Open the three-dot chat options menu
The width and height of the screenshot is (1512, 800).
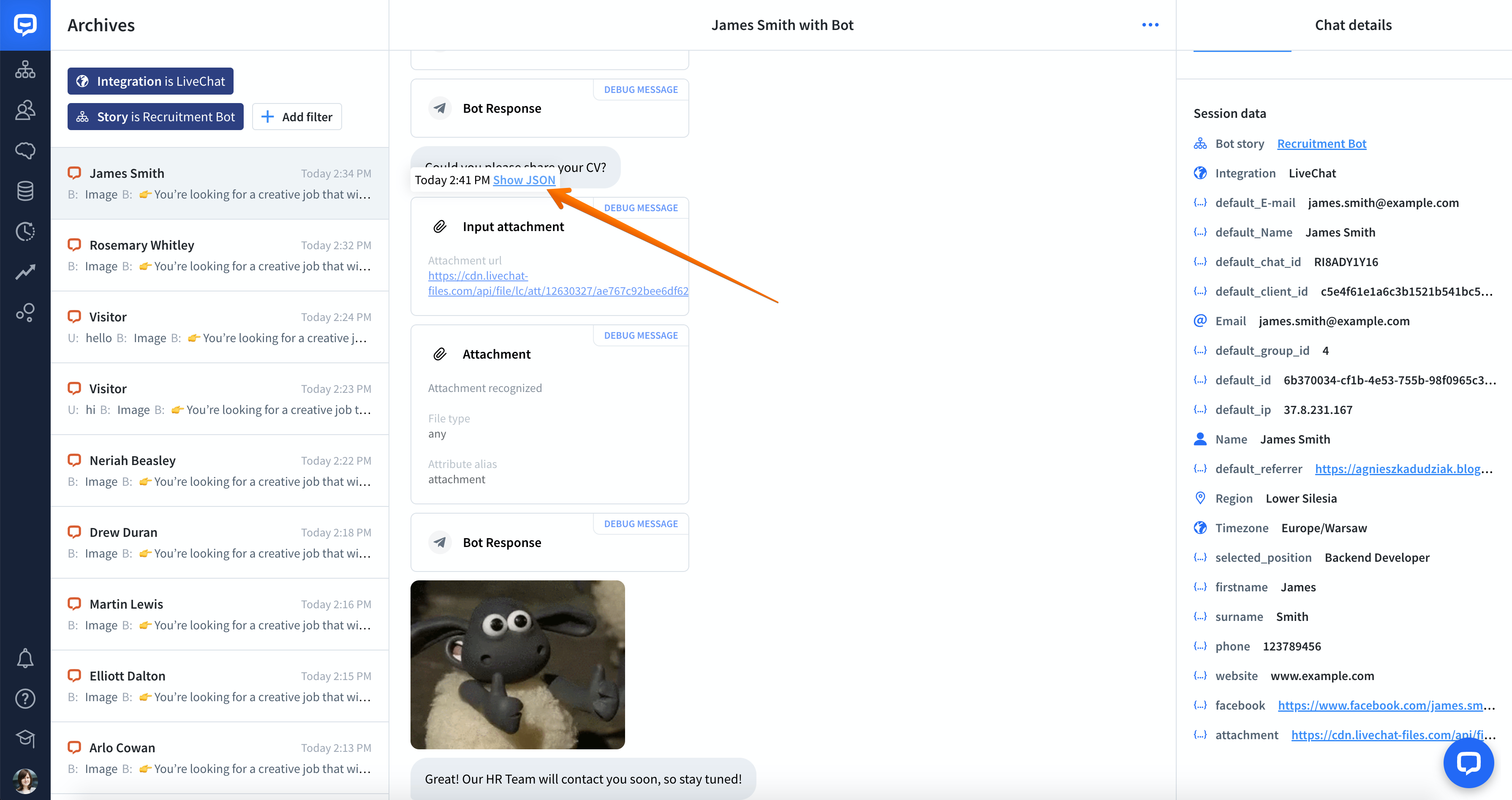coord(1150,24)
